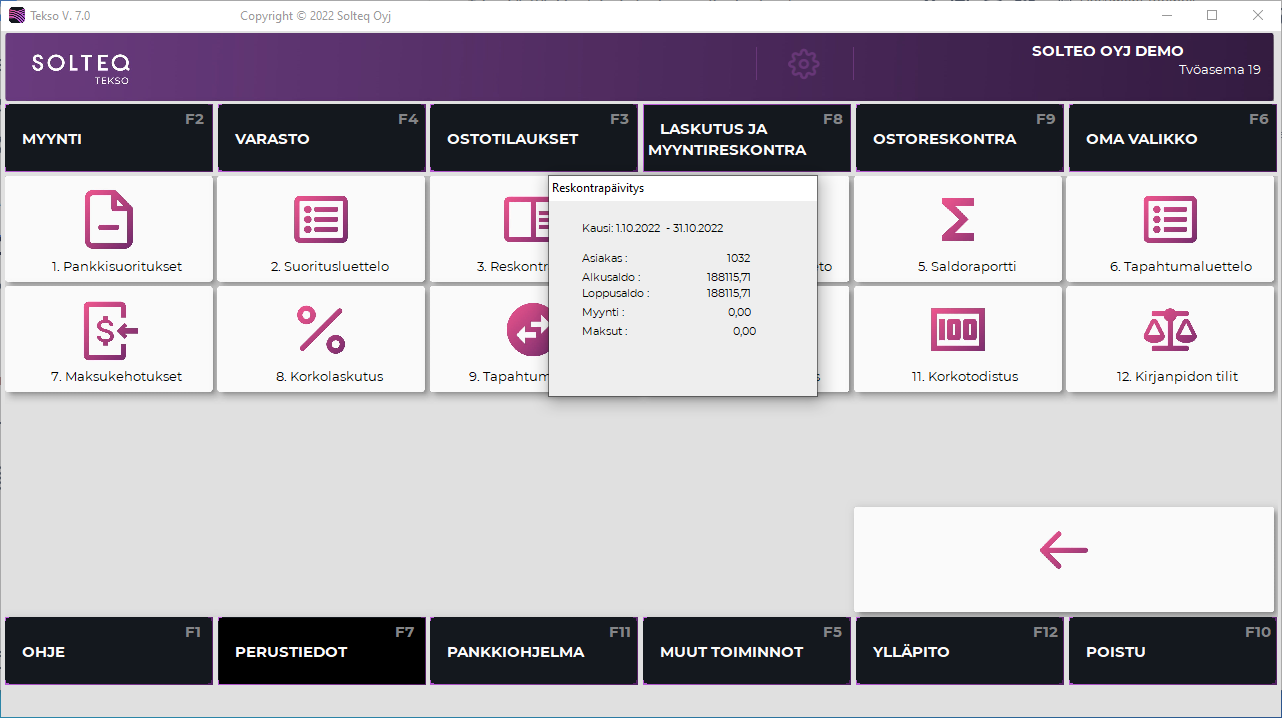Go to the Ostoreskontra menu
Image resolution: width=1282 pixels, height=718 pixels.
[959, 139]
